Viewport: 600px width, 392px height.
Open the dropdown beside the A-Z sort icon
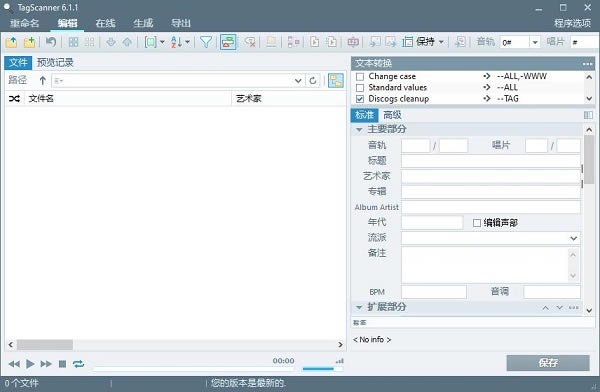188,42
